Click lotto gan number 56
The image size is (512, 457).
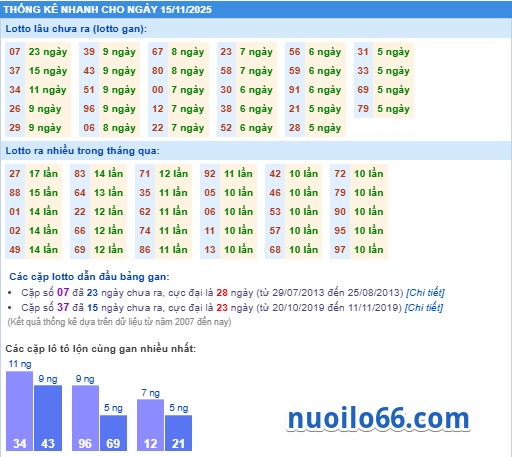pos(295,52)
